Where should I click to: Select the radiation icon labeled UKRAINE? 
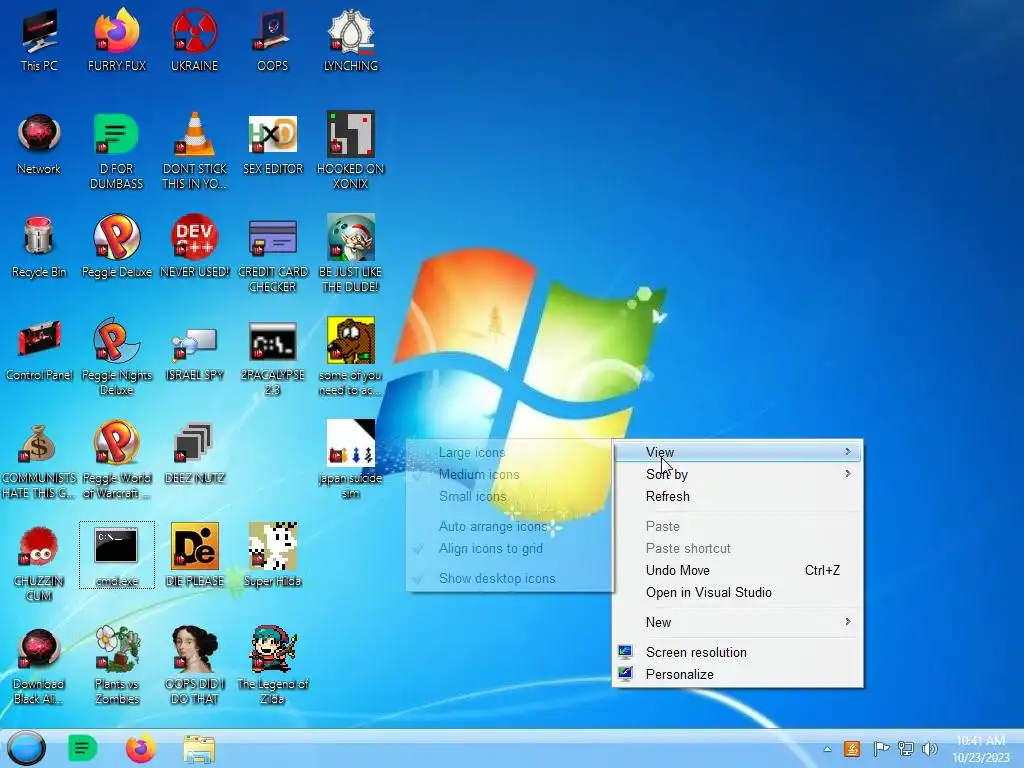pos(195,39)
